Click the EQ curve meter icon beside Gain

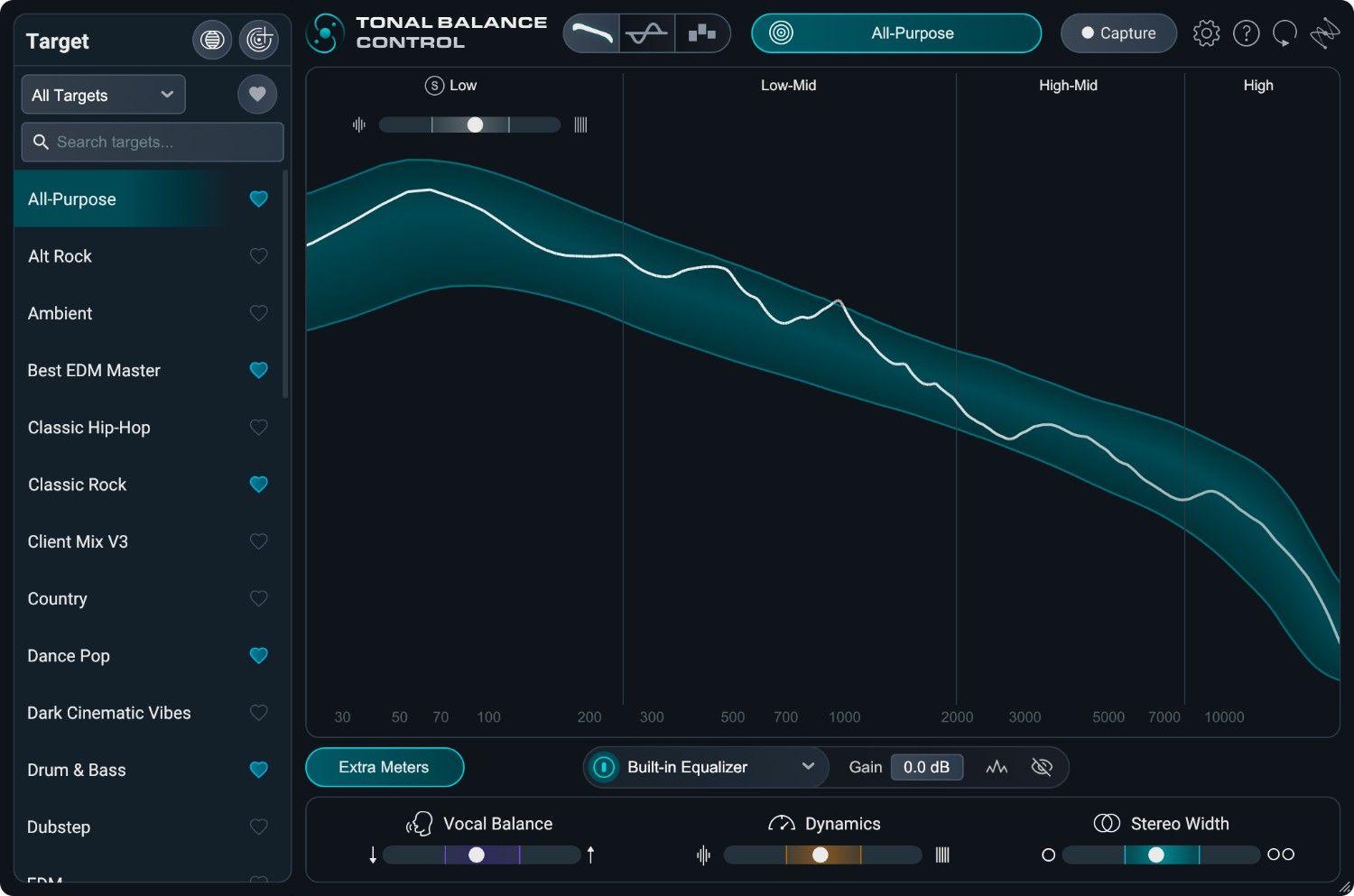coord(997,767)
